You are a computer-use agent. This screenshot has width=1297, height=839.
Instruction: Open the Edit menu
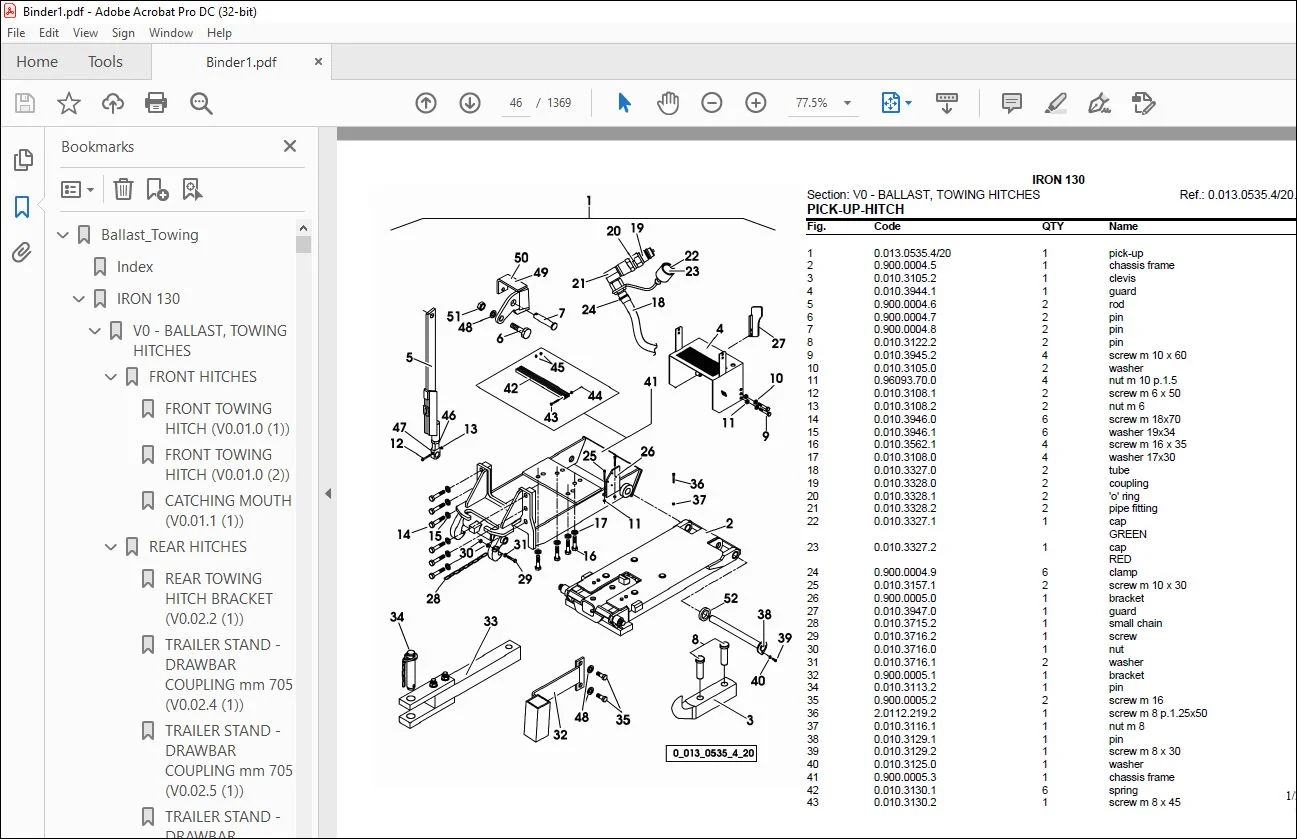click(x=49, y=33)
